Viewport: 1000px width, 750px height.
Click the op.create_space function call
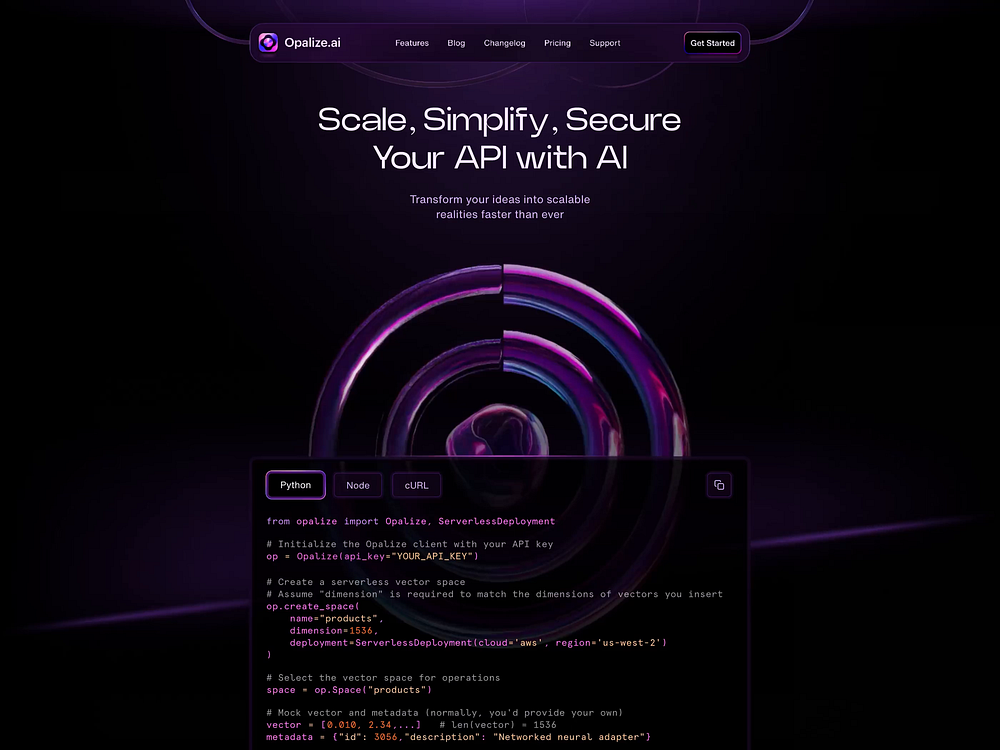click(x=311, y=606)
